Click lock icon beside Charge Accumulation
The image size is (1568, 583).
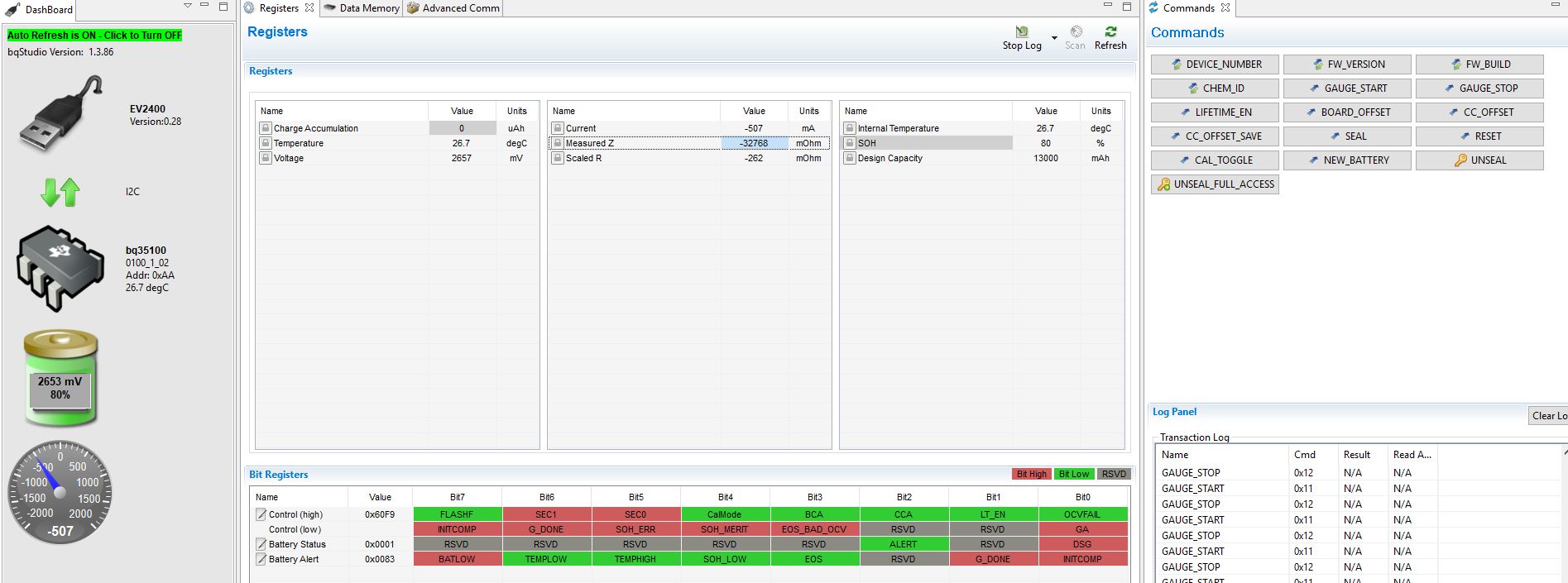266,128
